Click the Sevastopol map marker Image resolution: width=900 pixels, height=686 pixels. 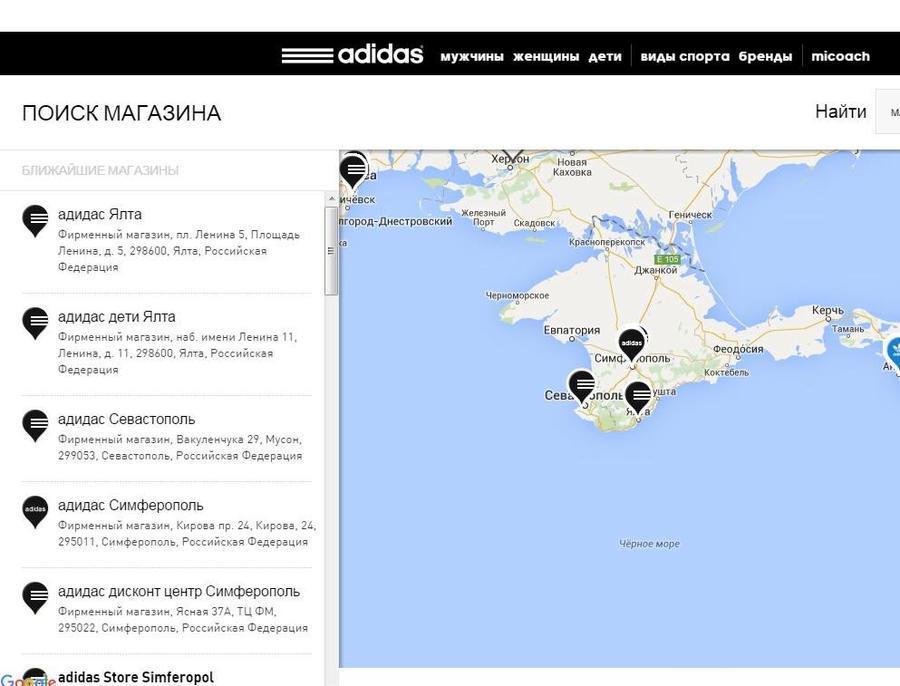581,386
